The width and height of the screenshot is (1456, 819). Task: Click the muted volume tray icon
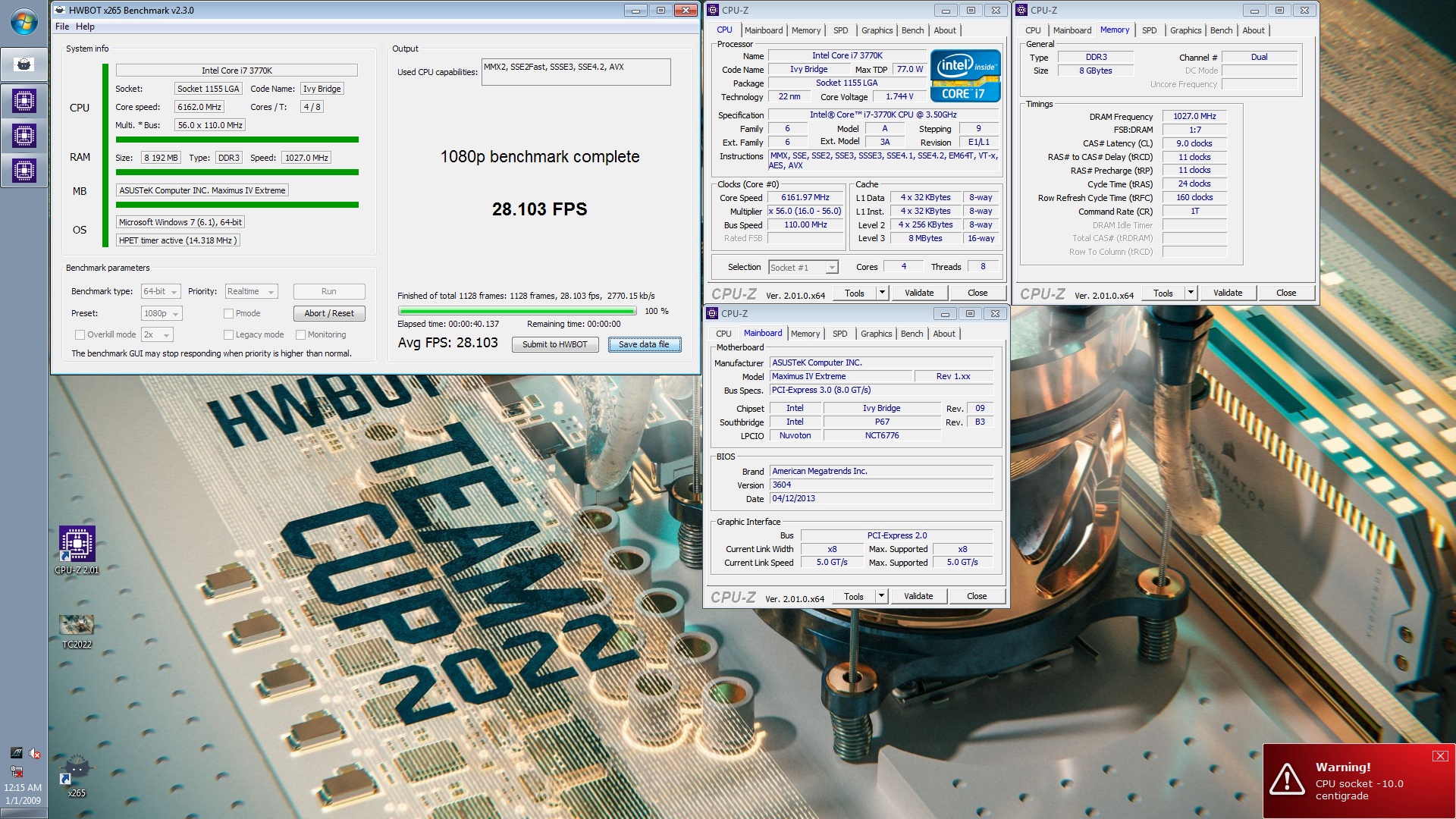(35, 753)
